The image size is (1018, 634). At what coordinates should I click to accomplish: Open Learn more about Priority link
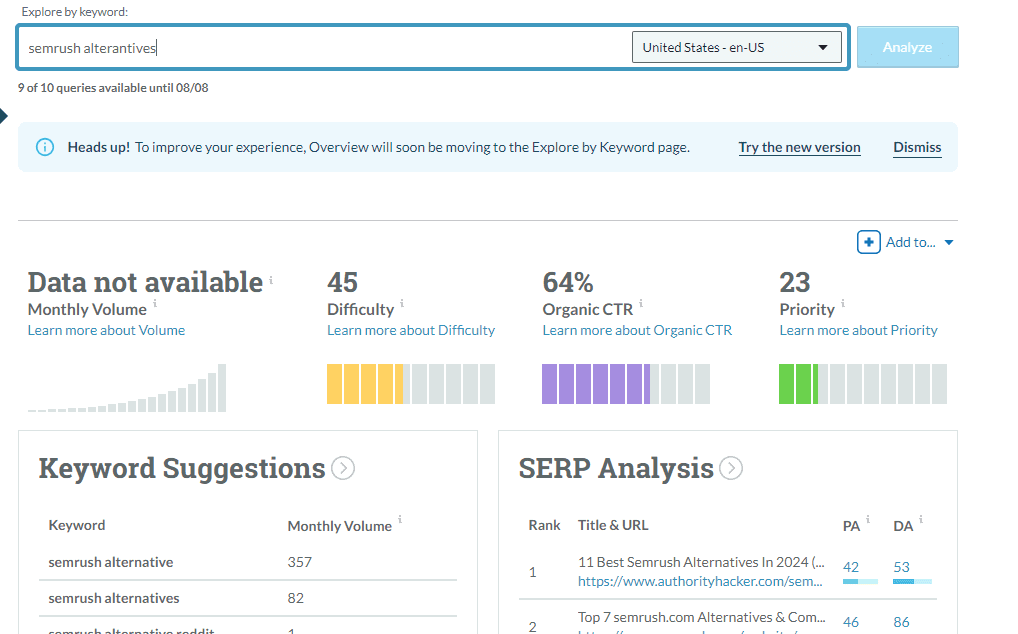tap(858, 330)
